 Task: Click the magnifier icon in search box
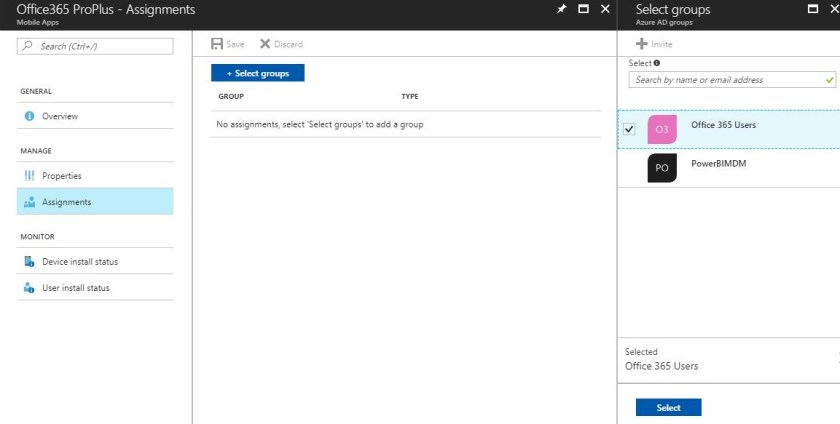coord(28,46)
